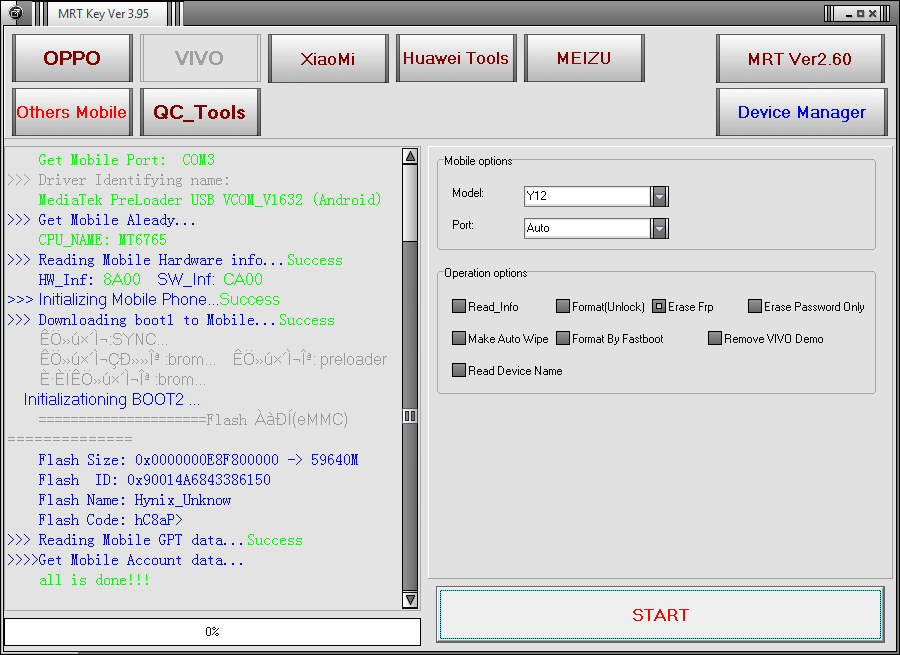
Task: Enable Read Device Name checkbox
Action: [x=459, y=370]
